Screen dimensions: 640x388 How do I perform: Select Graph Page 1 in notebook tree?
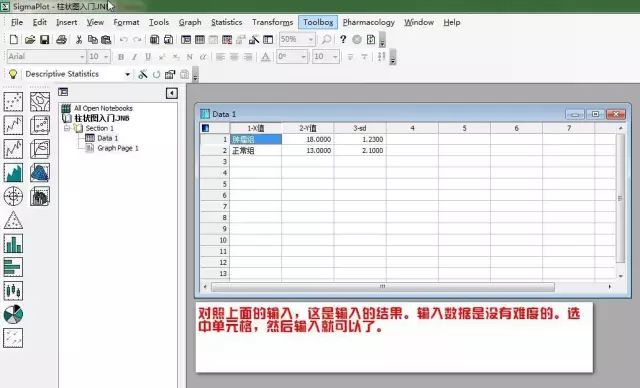[x=118, y=148]
